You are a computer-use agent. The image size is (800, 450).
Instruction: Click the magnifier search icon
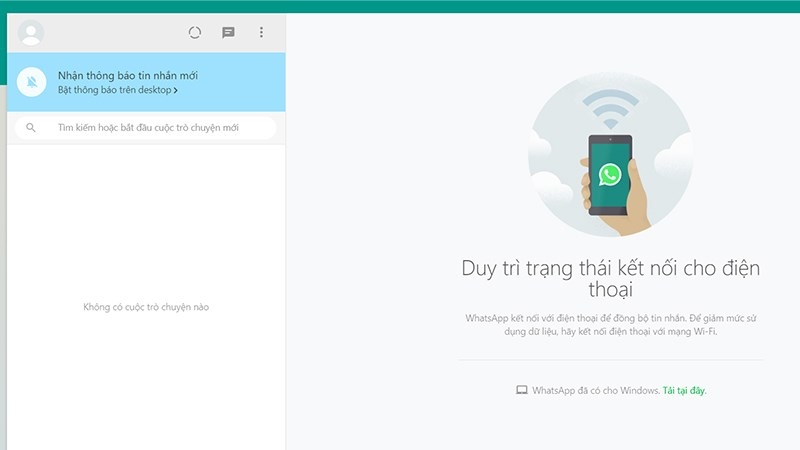[x=32, y=128]
